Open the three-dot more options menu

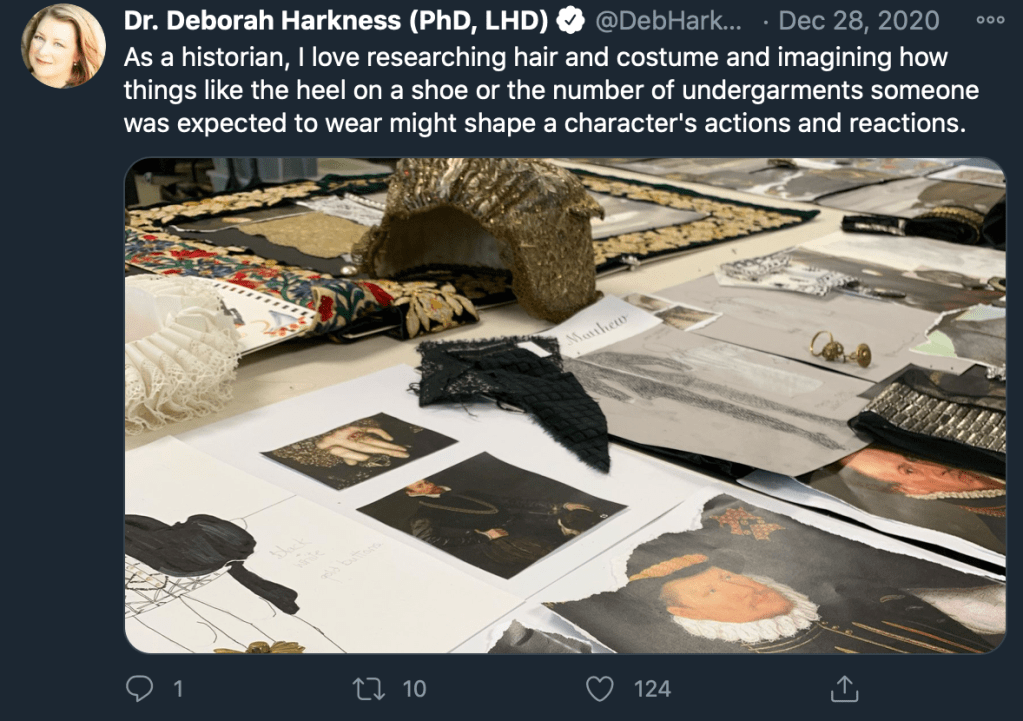click(x=990, y=20)
